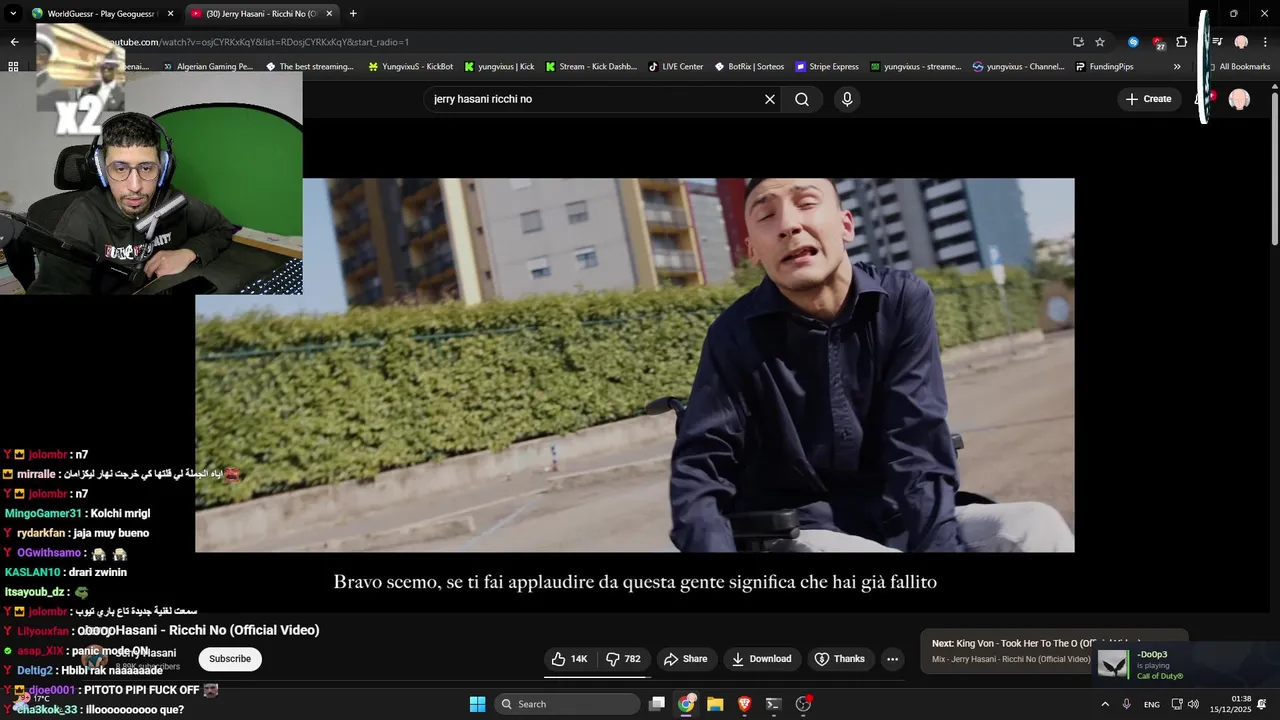1280x720 pixels.
Task: Open the Brave browser taskbar icon
Action: pos(744,704)
